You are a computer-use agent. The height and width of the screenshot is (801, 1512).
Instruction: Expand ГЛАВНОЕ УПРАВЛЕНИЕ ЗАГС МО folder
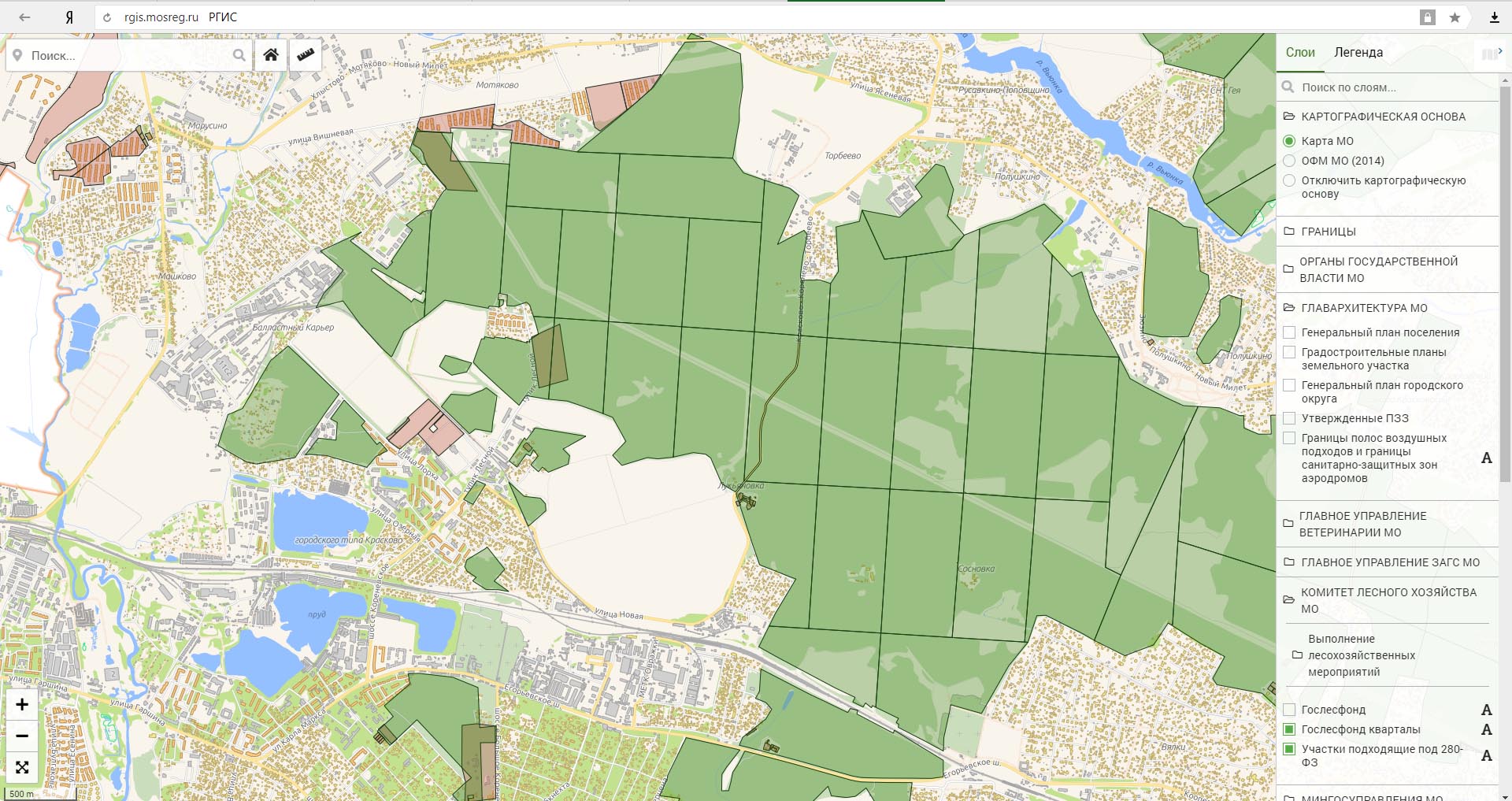click(1390, 562)
